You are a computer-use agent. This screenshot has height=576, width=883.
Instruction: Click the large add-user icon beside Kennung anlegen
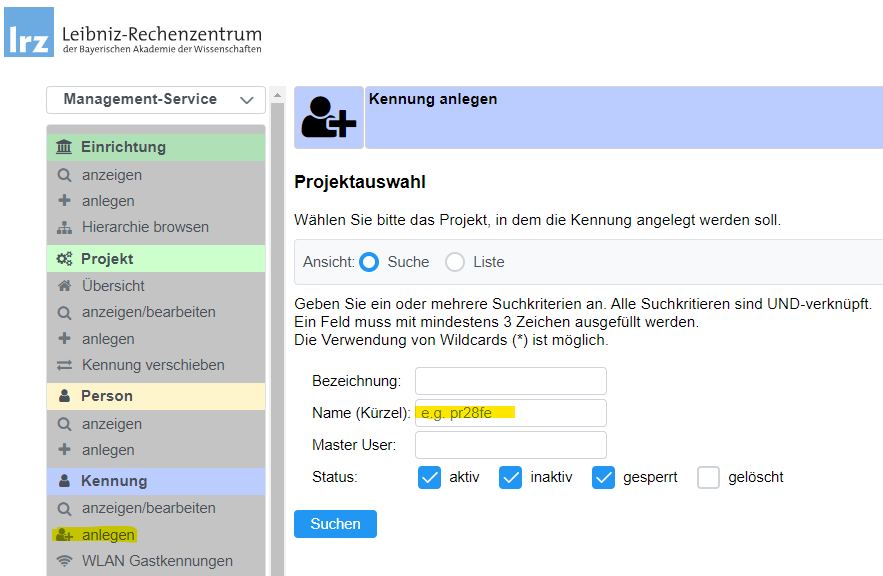(329, 117)
